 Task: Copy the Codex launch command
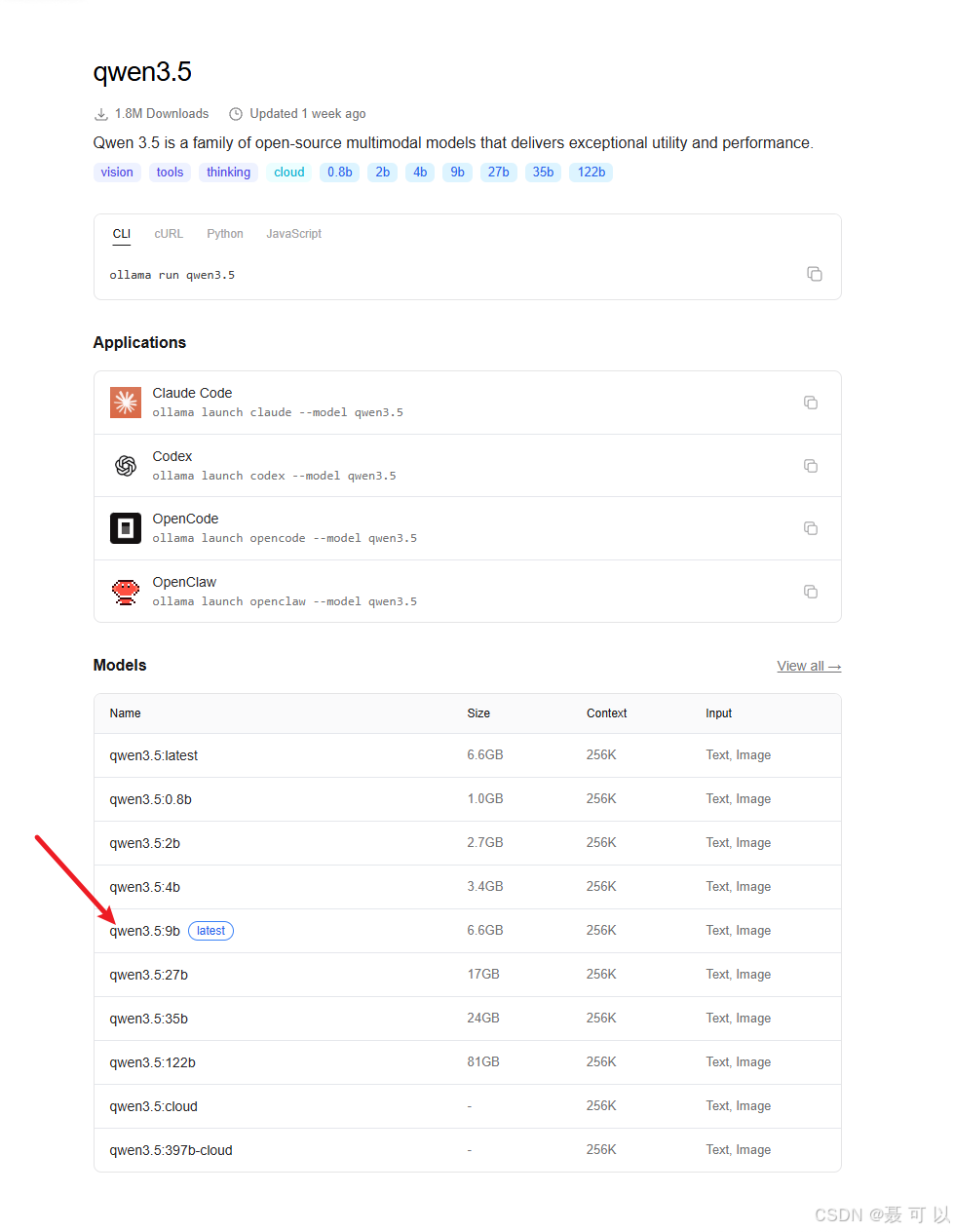pyautogui.click(x=811, y=466)
